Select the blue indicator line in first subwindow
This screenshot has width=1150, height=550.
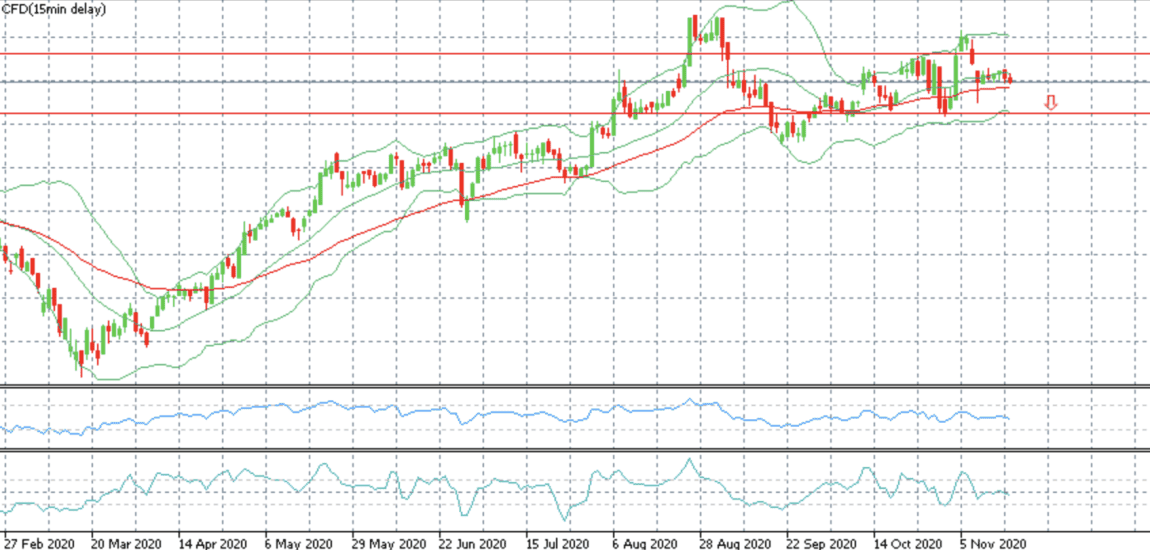click(x=506, y=415)
